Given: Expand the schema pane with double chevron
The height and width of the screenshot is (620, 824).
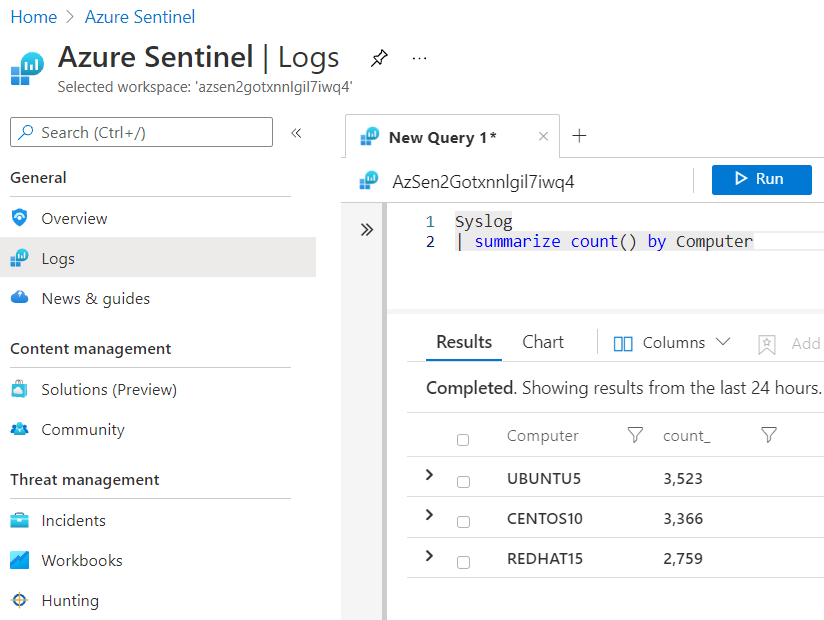Looking at the screenshot, I should 367,230.
